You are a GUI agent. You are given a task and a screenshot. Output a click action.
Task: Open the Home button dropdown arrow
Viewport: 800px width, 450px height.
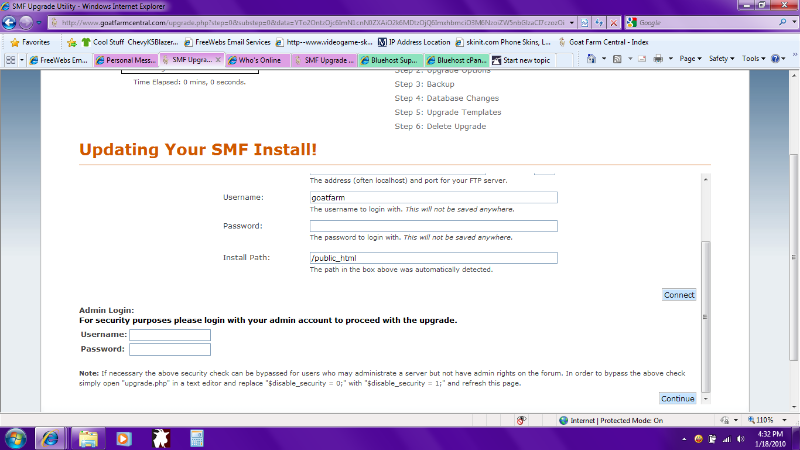click(604, 59)
